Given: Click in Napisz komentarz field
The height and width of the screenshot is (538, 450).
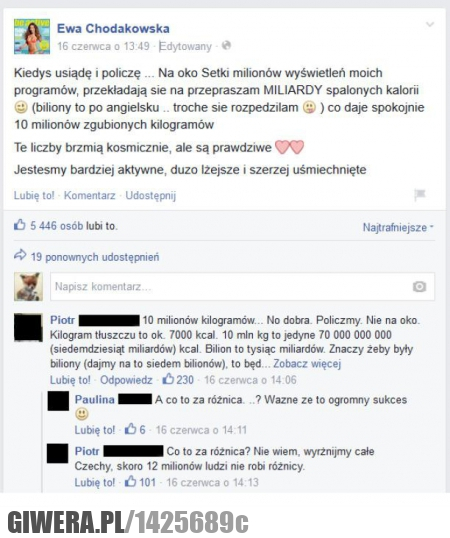Looking at the screenshot, I should pos(242,286).
